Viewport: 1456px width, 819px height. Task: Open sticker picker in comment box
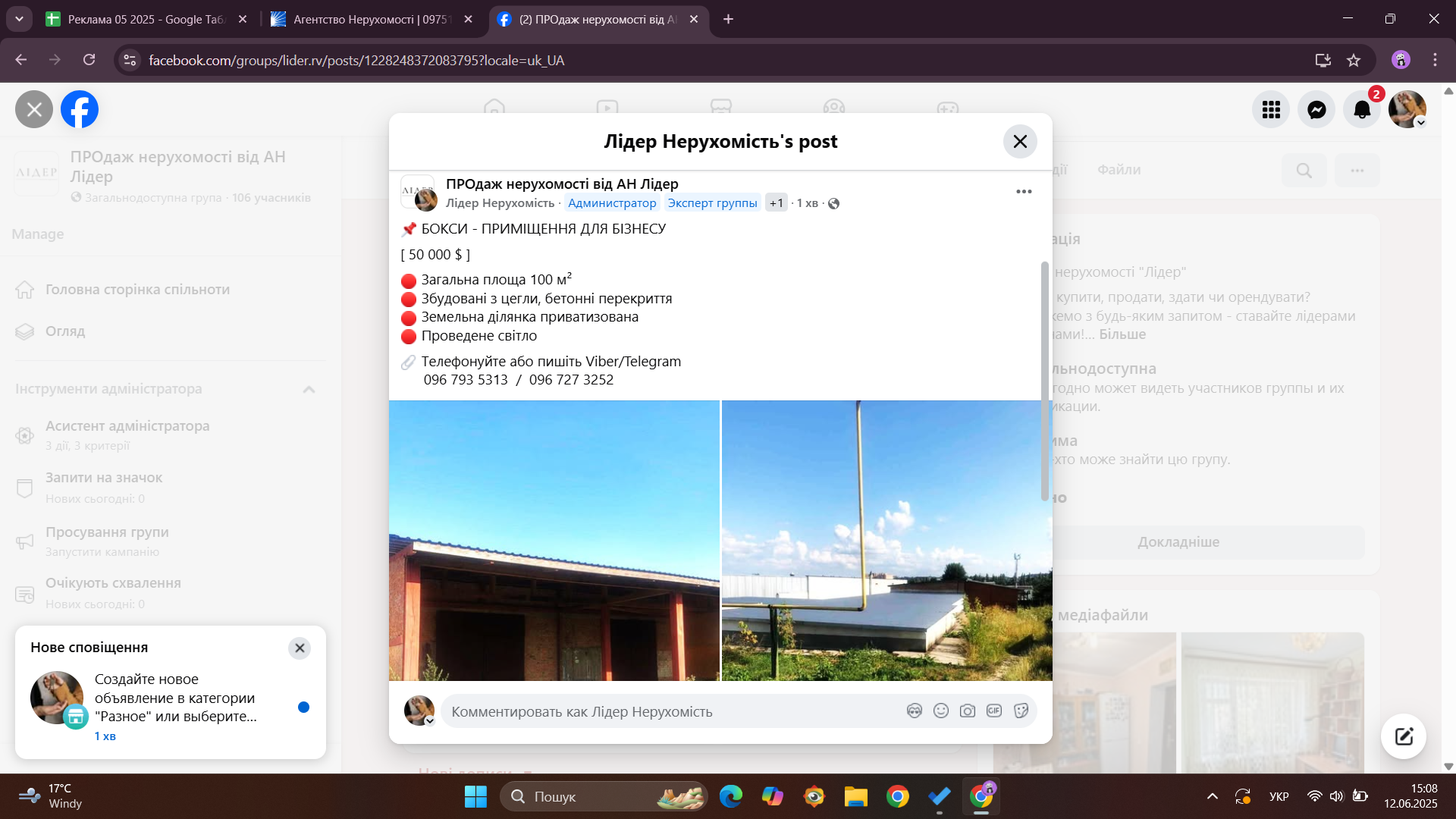1021,711
